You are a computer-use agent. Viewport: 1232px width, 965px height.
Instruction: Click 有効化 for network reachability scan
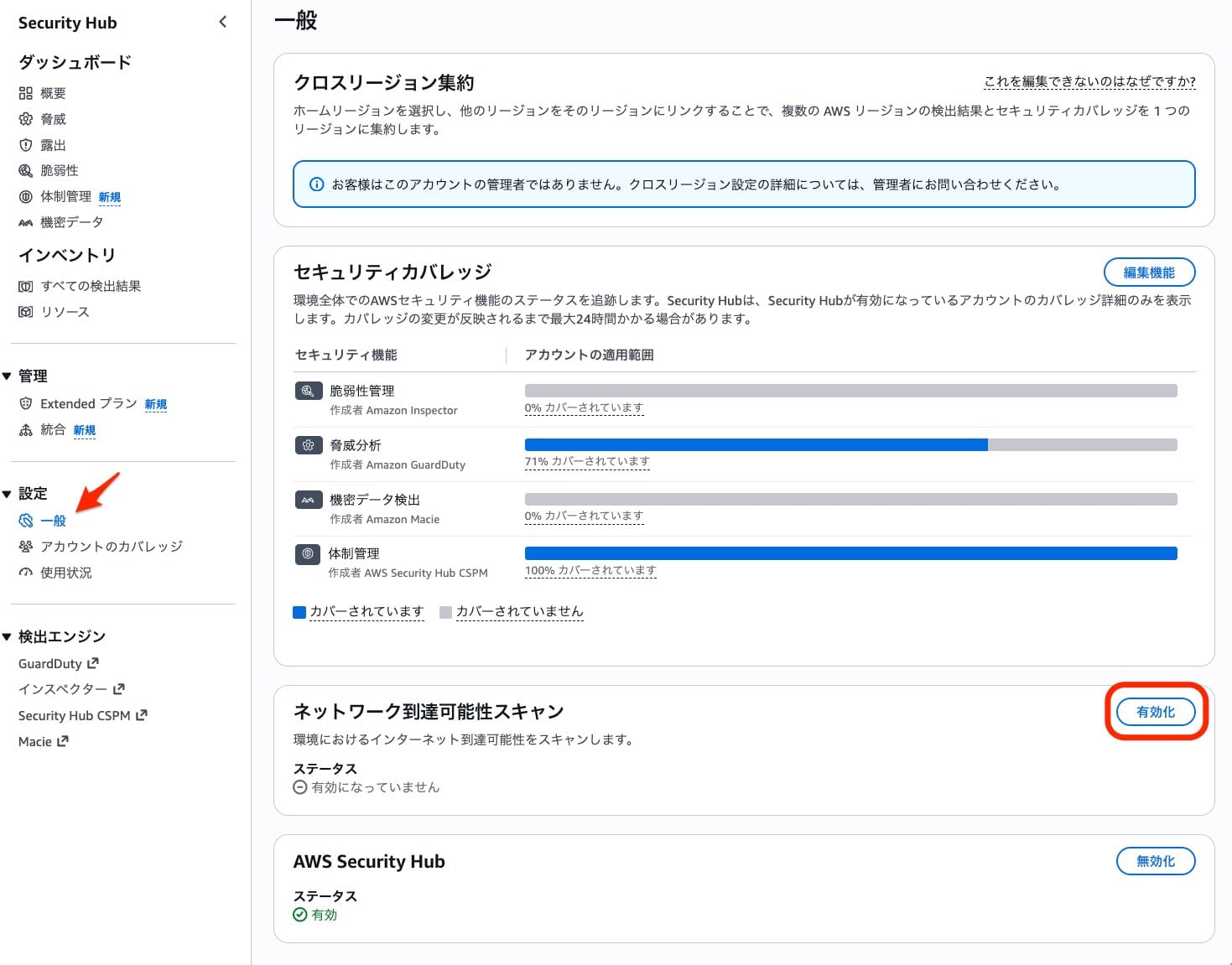click(1156, 712)
